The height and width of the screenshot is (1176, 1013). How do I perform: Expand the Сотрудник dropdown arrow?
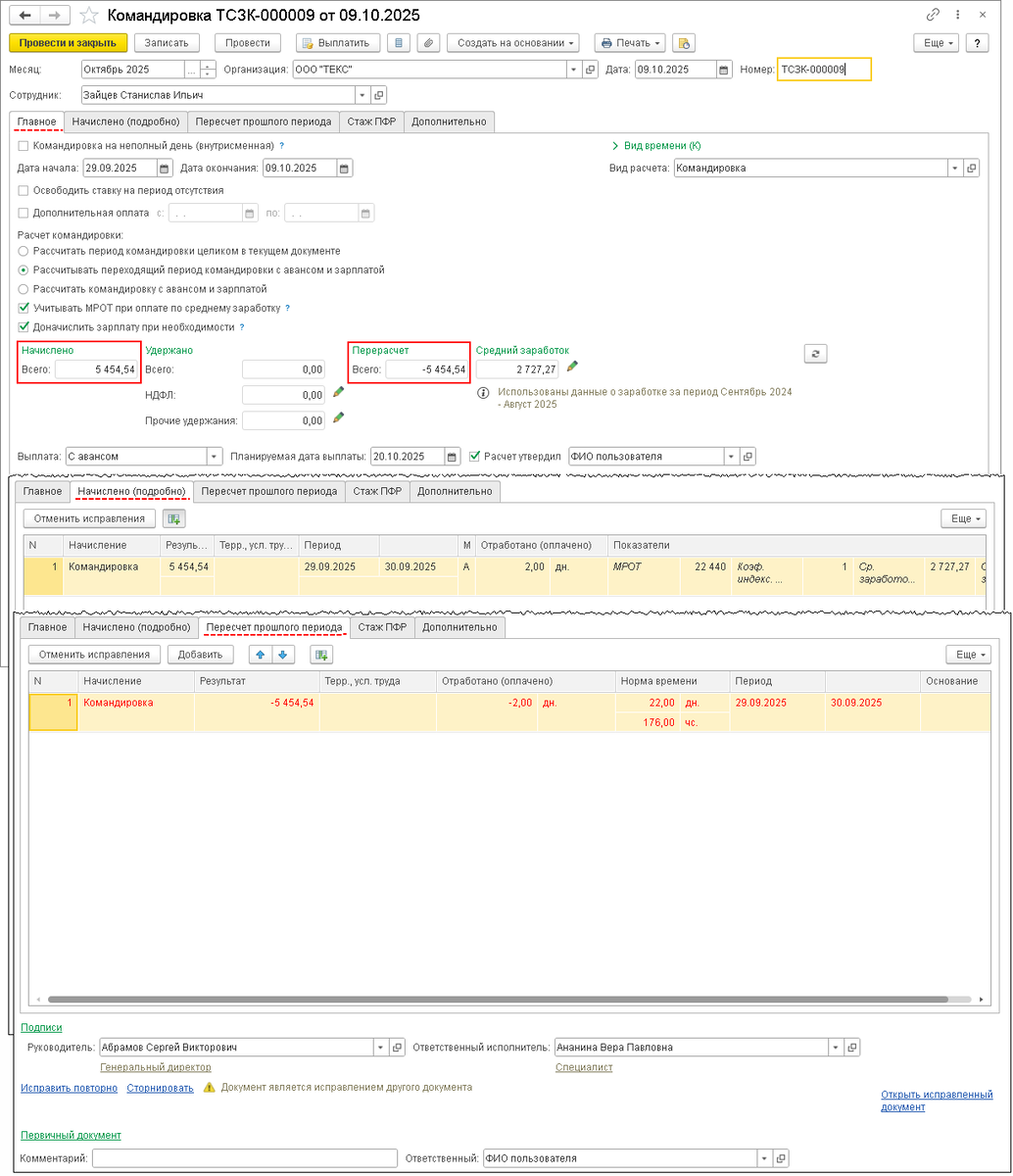click(363, 95)
